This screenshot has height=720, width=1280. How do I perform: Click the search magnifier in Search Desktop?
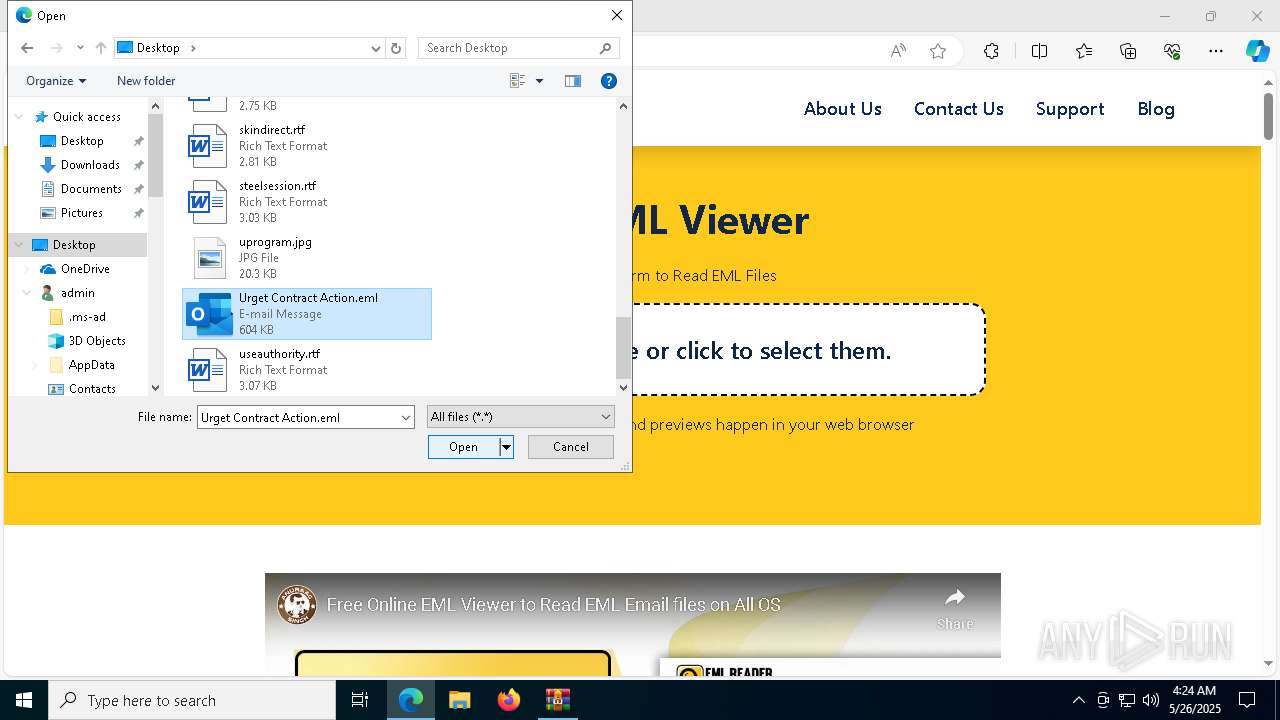click(x=605, y=48)
